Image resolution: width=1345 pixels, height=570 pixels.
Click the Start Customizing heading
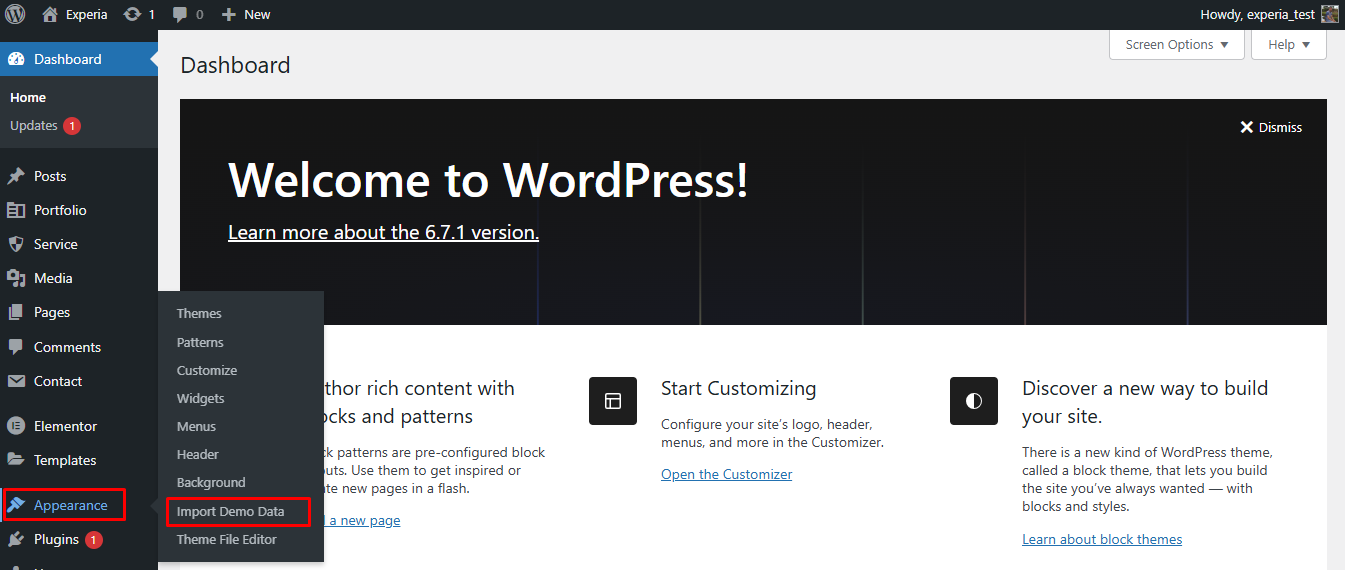739,388
